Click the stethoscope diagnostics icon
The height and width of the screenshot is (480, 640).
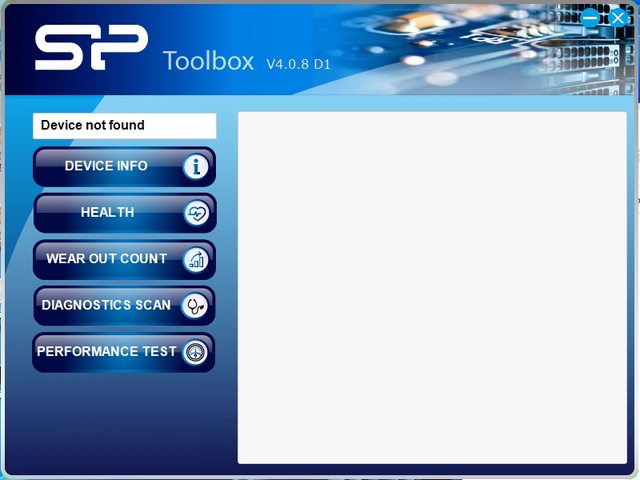[x=195, y=306]
